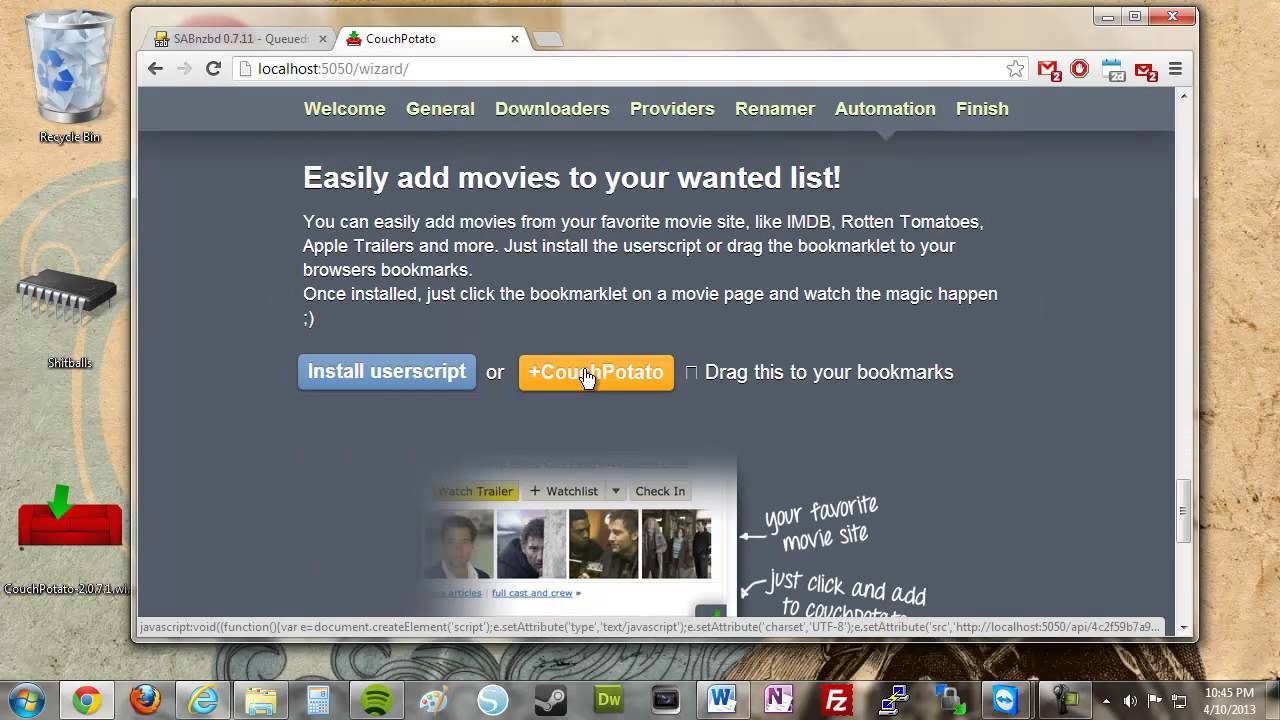Close the SABnzbd tab
Viewport: 1280px width, 720px height.
(323, 39)
